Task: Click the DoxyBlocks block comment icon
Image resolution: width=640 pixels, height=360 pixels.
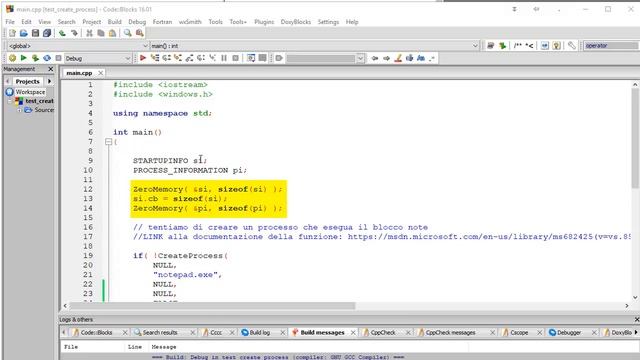Action: tap(518, 46)
